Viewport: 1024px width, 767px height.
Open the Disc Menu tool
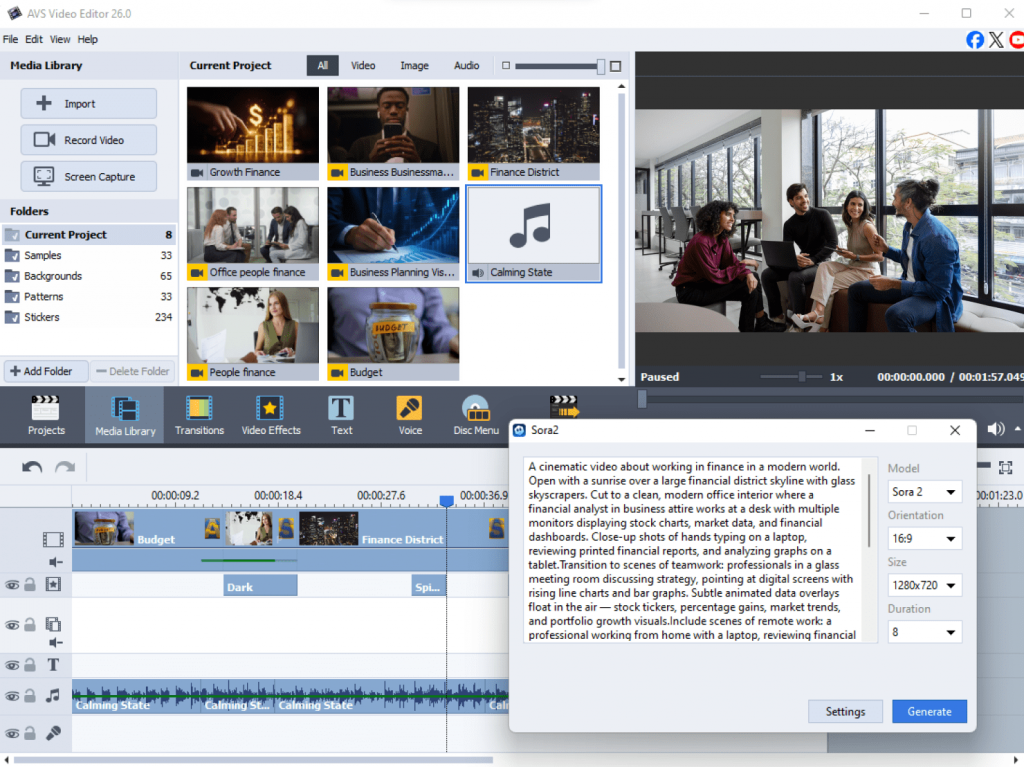tap(476, 415)
